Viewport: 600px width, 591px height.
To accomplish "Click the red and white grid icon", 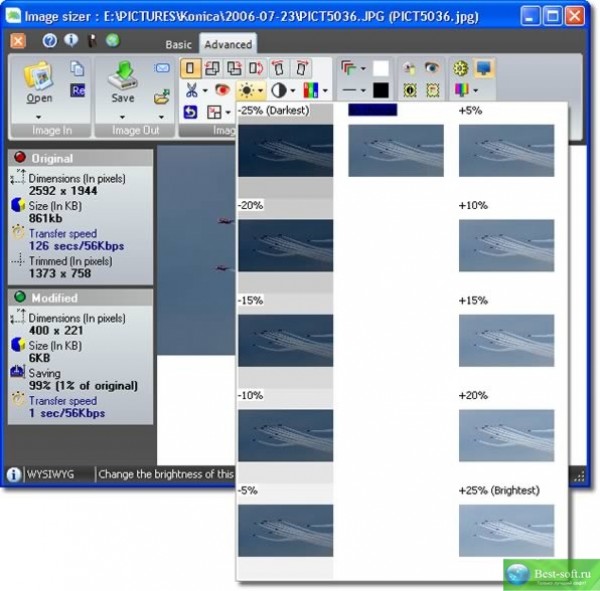I will [x=214, y=112].
